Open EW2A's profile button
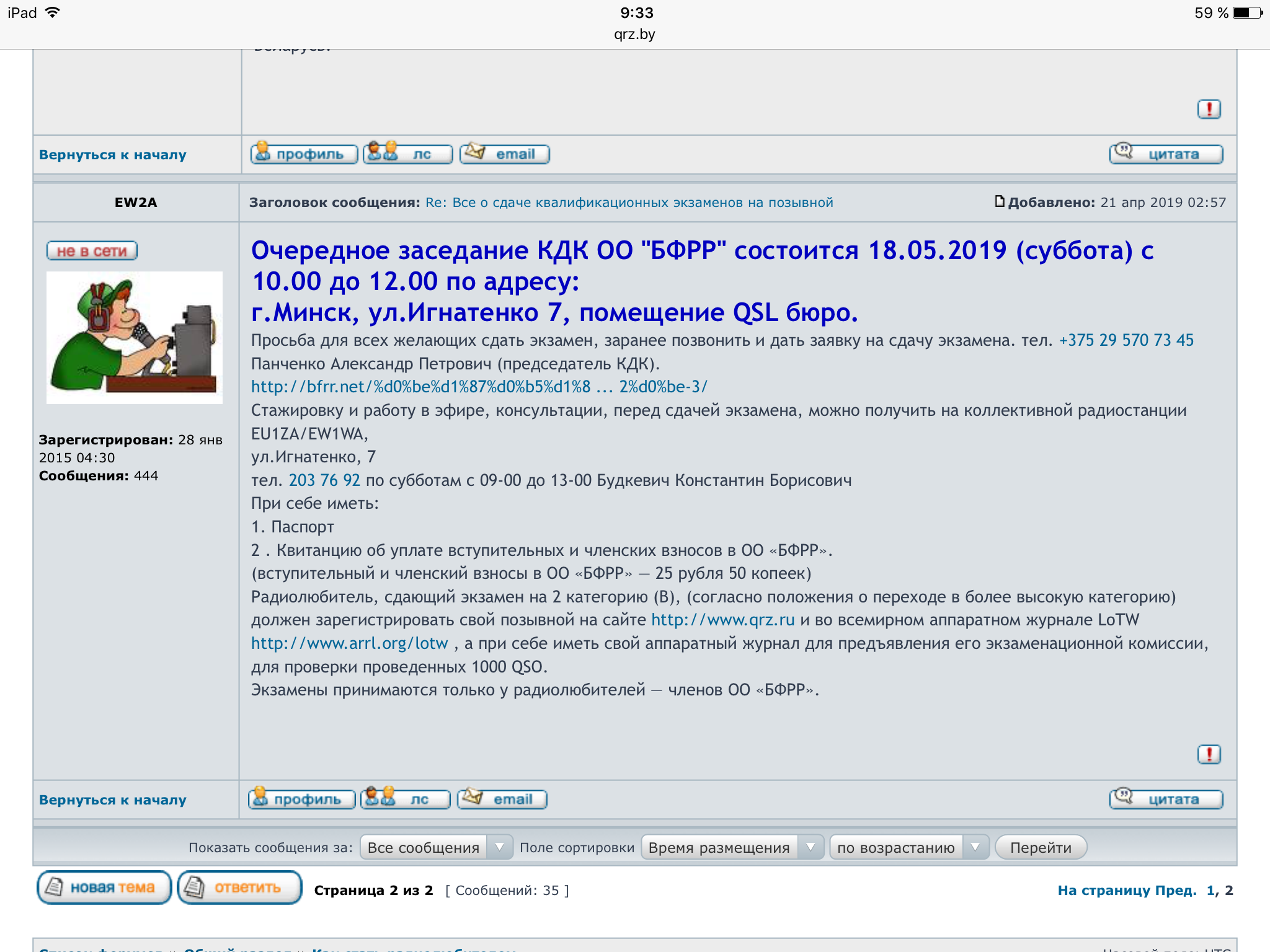This screenshot has width=1270, height=952. point(301,799)
